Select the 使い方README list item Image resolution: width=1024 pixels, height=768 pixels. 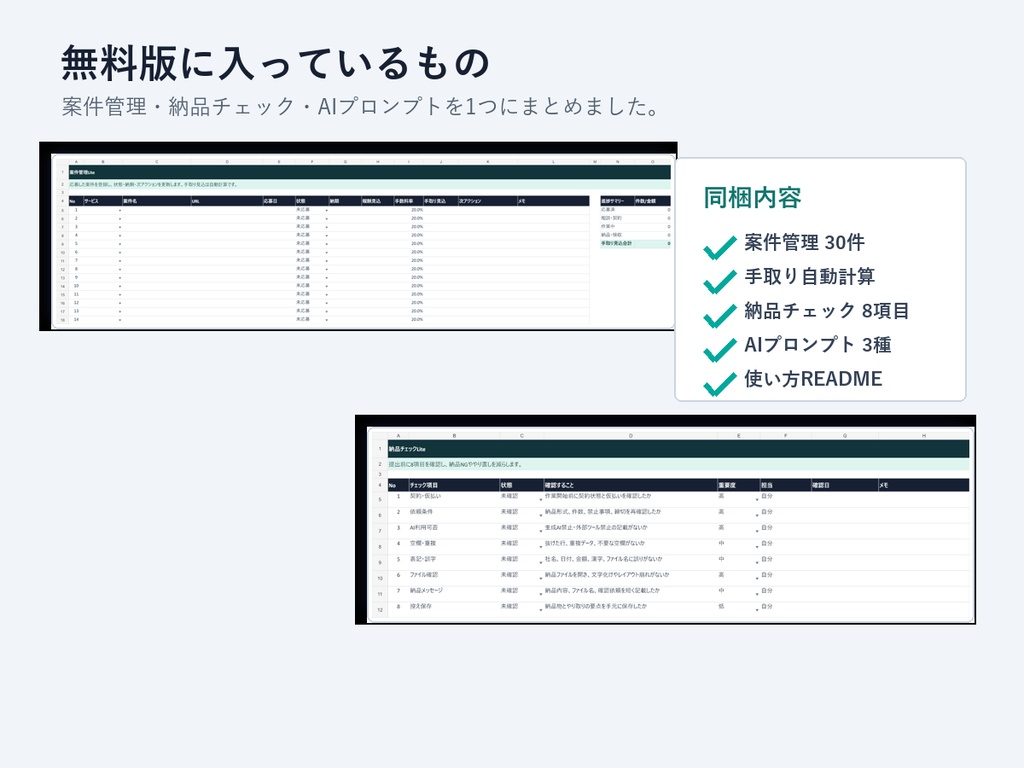pyautogui.click(x=813, y=379)
